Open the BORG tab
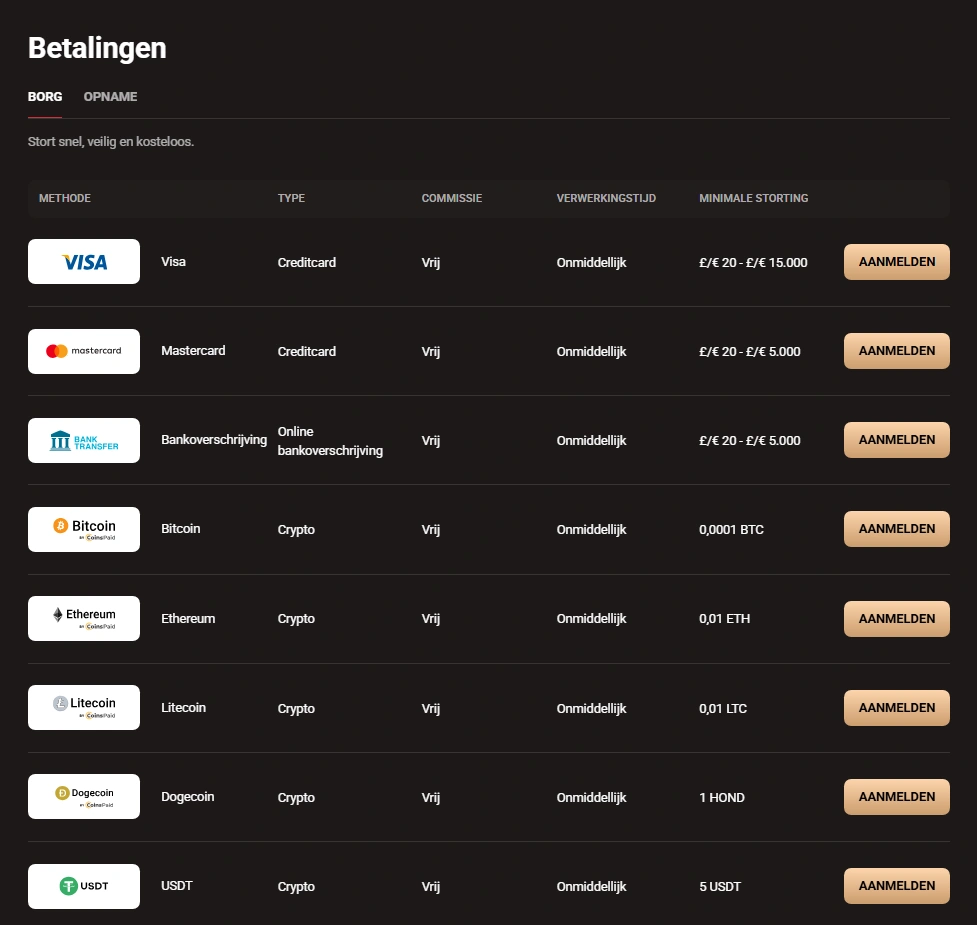Image resolution: width=977 pixels, height=925 pixels. pos(44,96)
